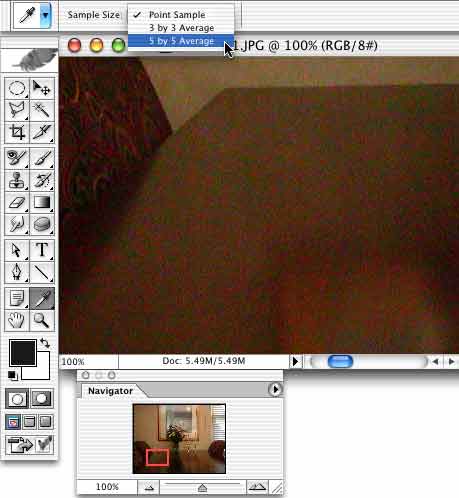Select the Move tool

(42, 89)
